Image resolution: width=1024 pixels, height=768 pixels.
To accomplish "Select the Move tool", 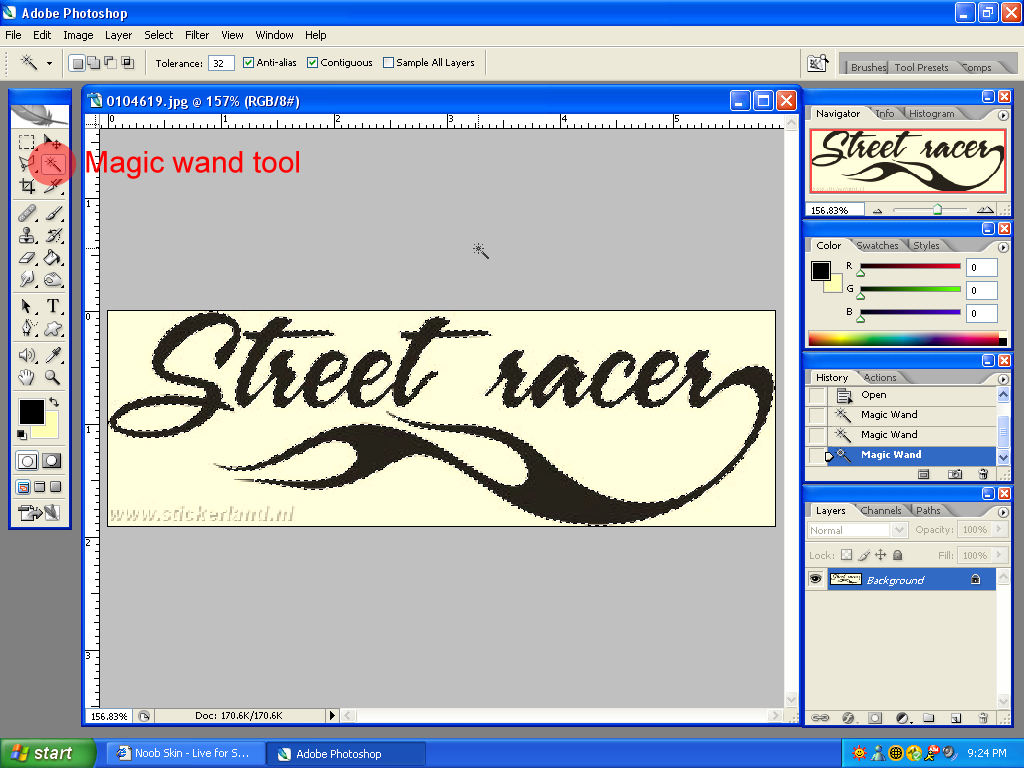I will (52, 142).
